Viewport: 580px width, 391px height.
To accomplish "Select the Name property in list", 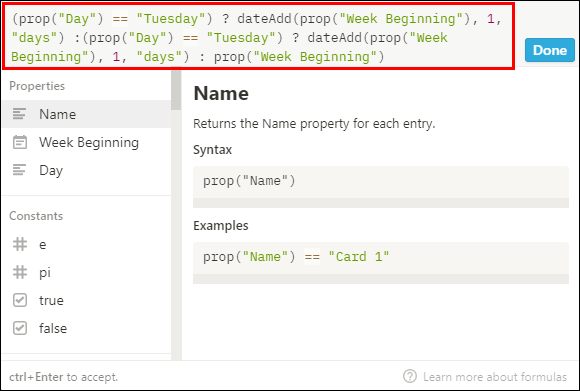I will (x=87, y=114).
